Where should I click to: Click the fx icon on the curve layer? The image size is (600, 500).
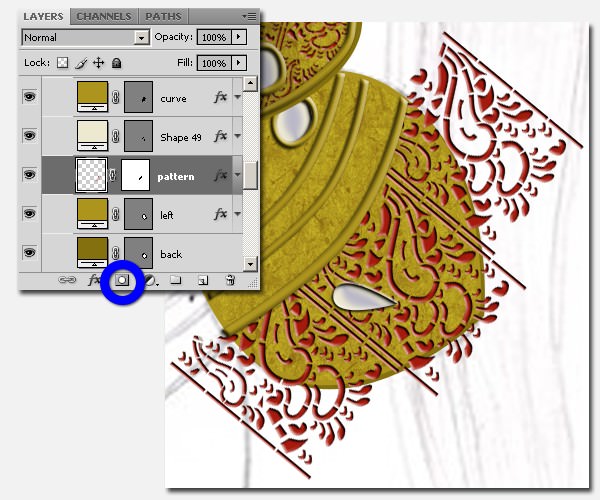(x=220, y=97)
